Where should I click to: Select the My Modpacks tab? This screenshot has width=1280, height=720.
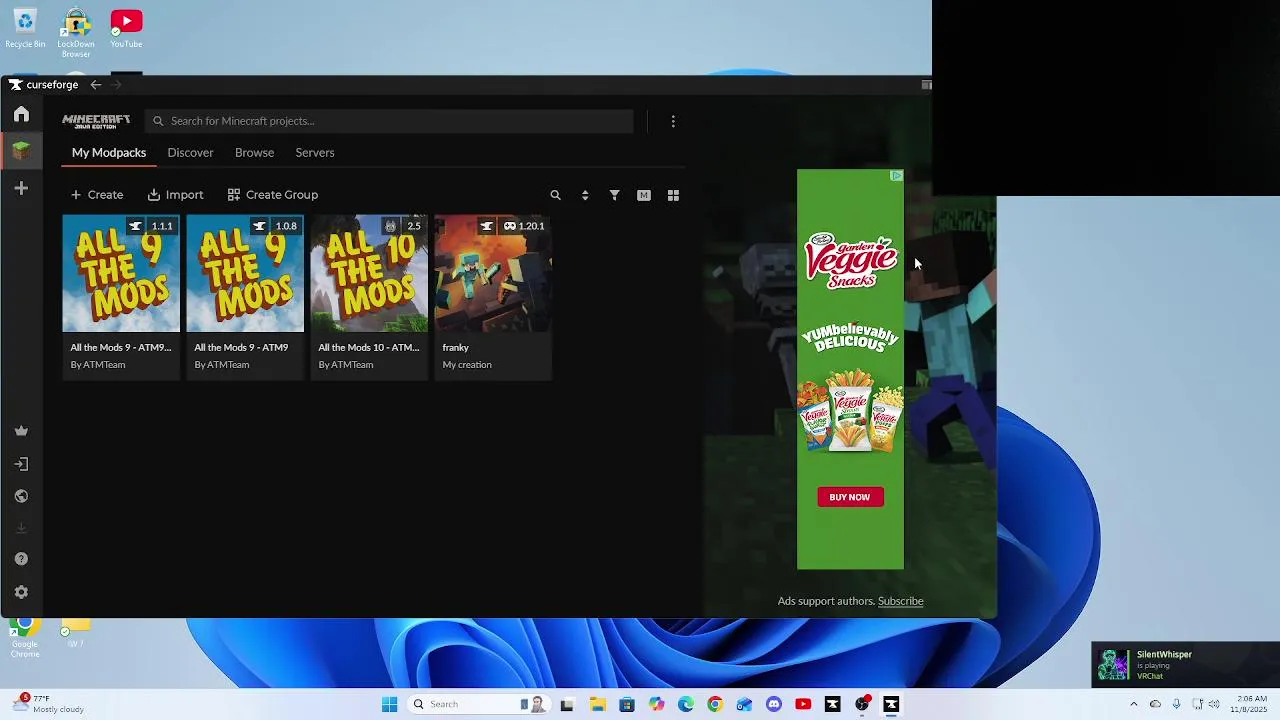[109, 153]
